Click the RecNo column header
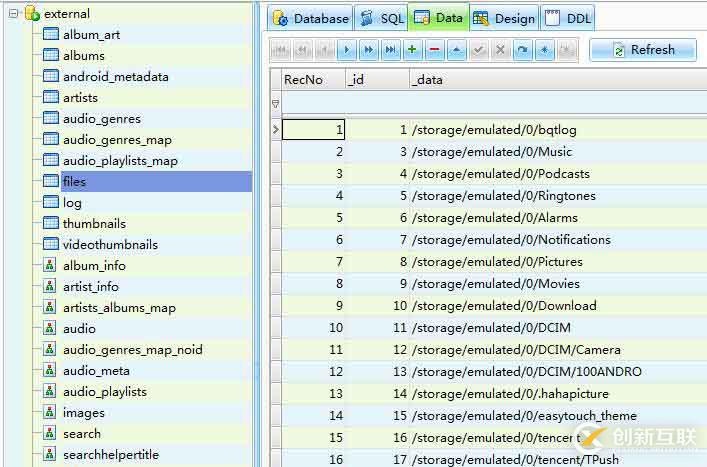 314,80
